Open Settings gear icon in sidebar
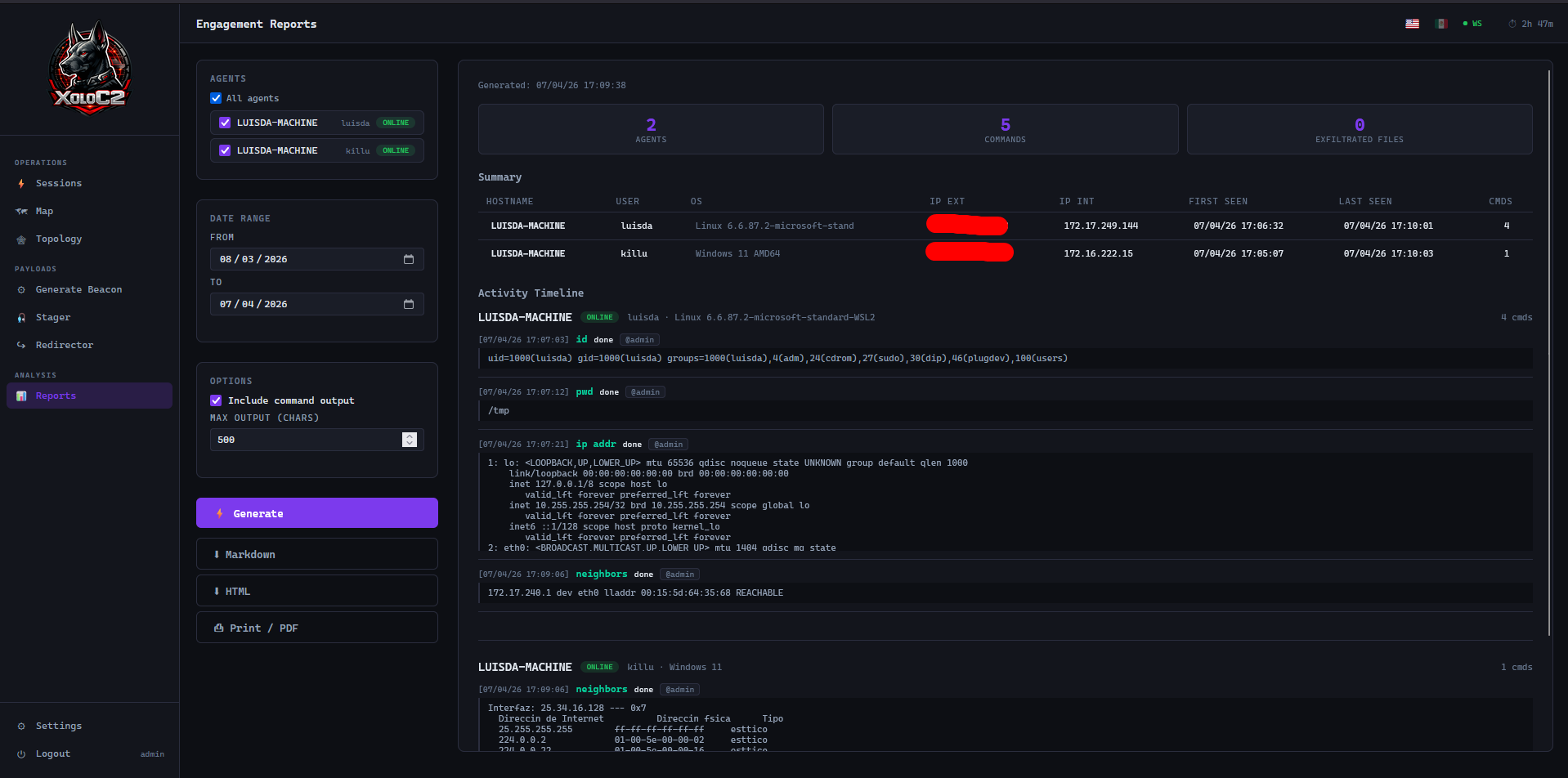Image resolution: width=1568 pixels, height=778 pixels. click(x=22, y=727)
